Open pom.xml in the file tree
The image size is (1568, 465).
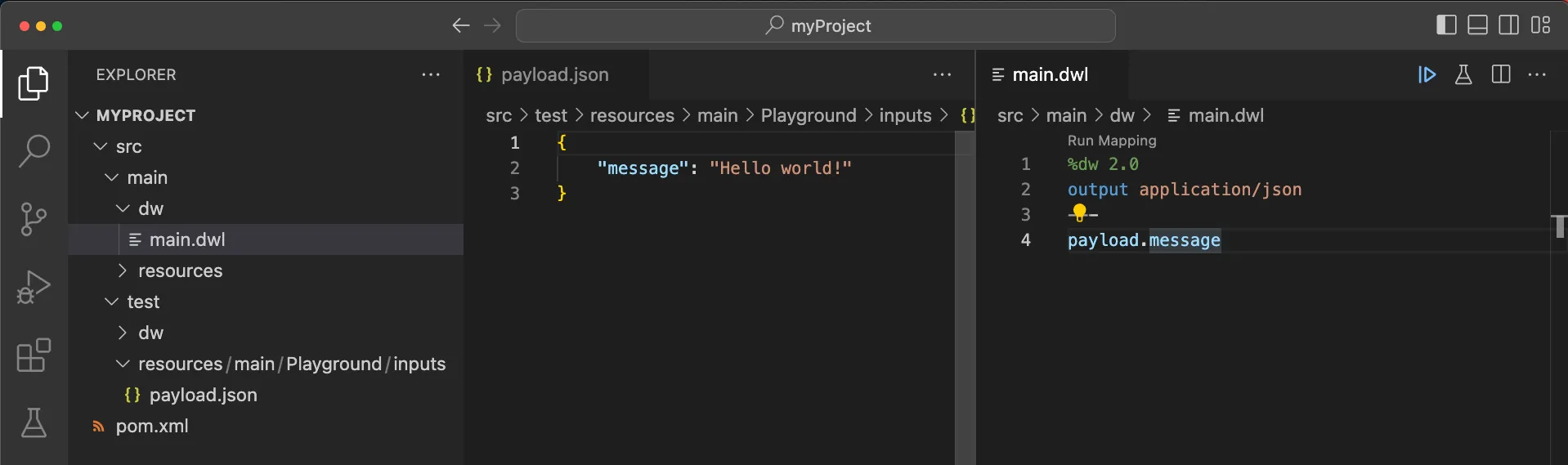pos(266,426)
